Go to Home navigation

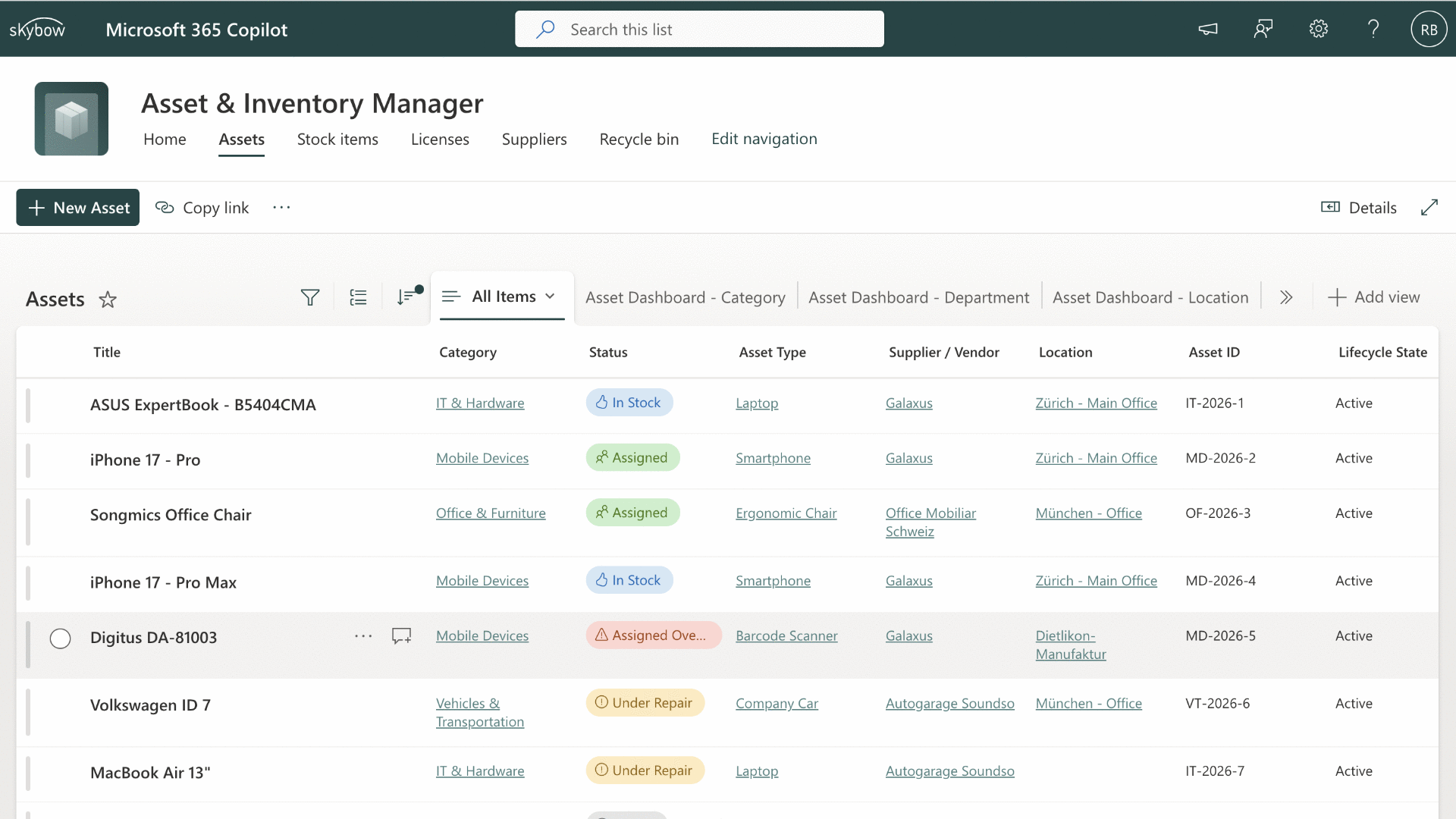pyautogui.click(x=165, y=139)
